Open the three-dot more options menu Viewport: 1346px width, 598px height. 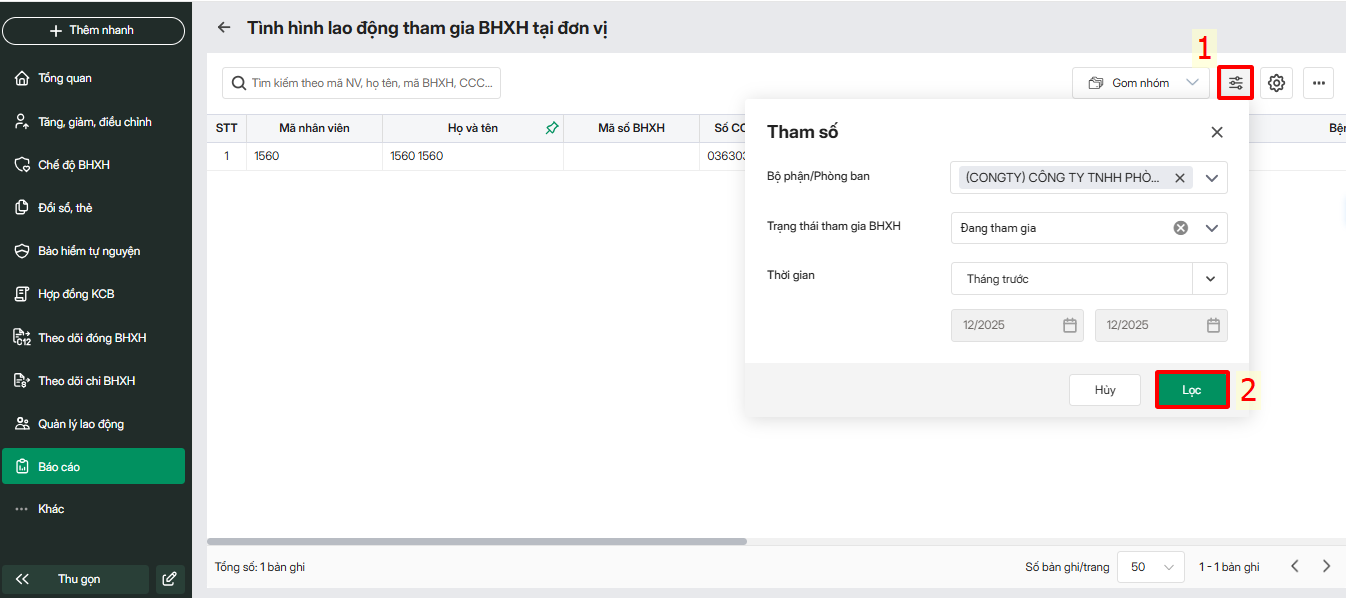point(1318,83)
